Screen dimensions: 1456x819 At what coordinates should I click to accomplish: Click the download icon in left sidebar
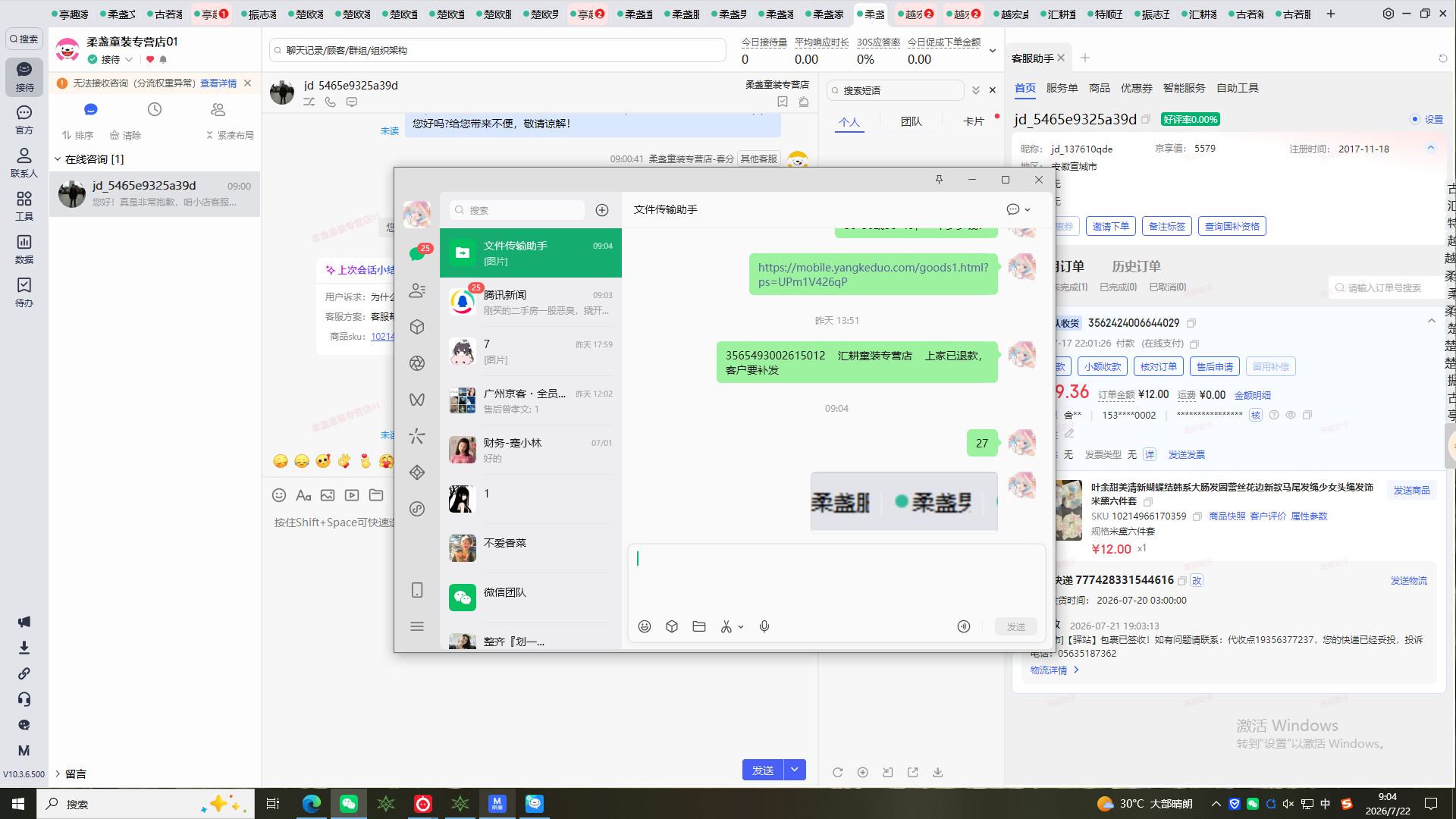[x=24, y=648]
